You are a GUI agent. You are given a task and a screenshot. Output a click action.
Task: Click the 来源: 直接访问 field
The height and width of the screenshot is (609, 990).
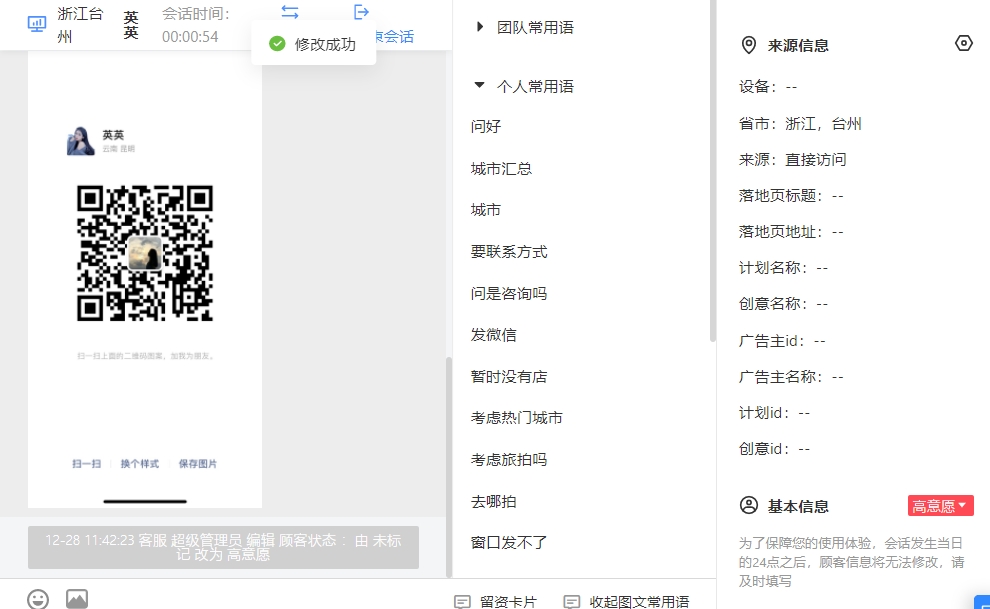792,160
